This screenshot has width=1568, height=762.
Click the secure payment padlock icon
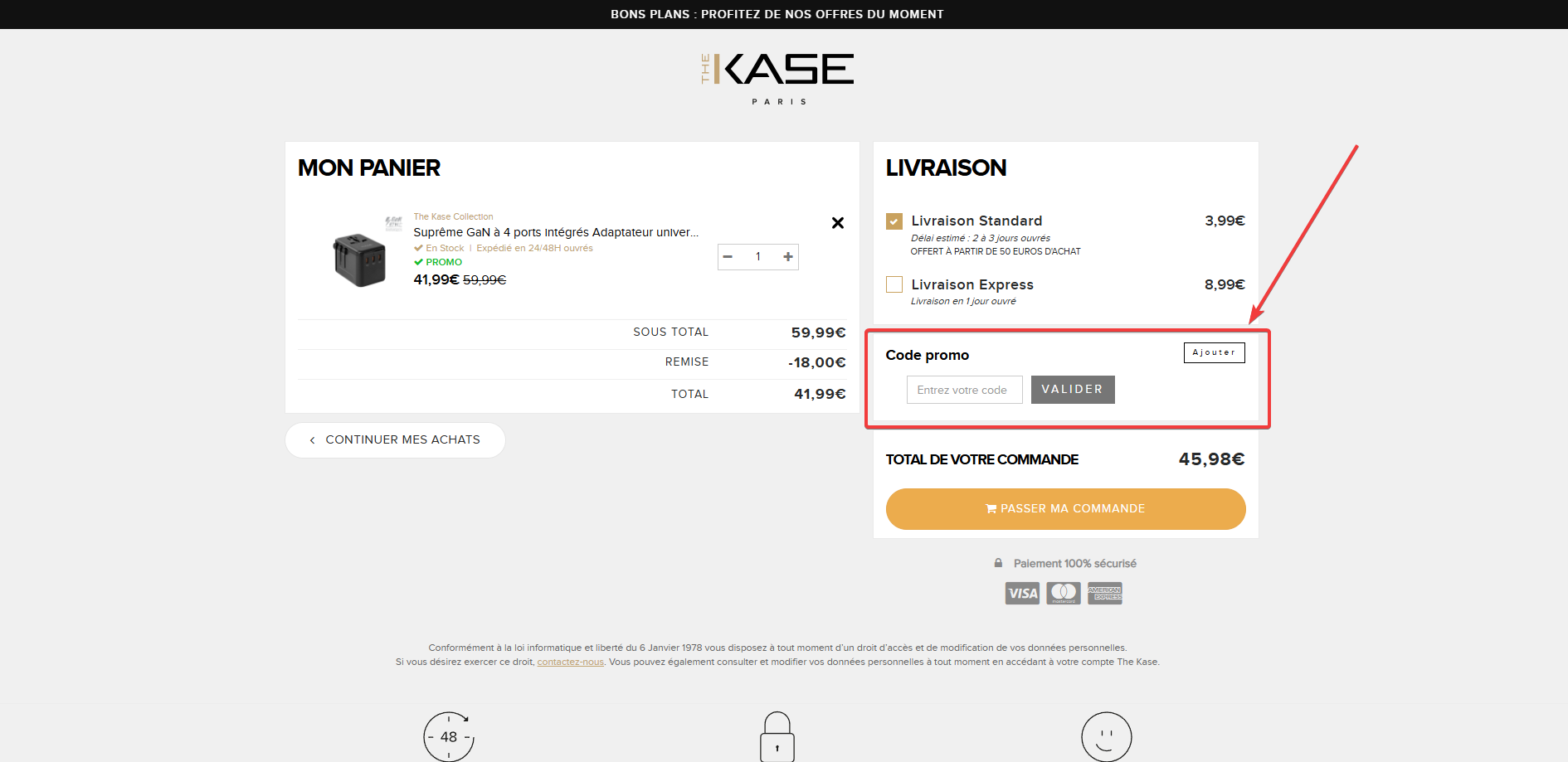click(998, 563)
